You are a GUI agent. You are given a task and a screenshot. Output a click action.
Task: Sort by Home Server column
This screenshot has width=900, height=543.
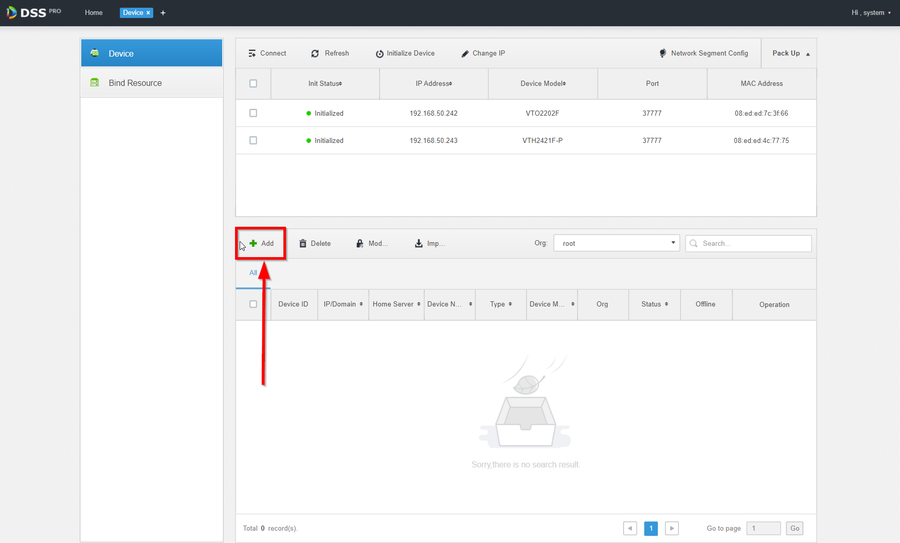coord(396,304)
